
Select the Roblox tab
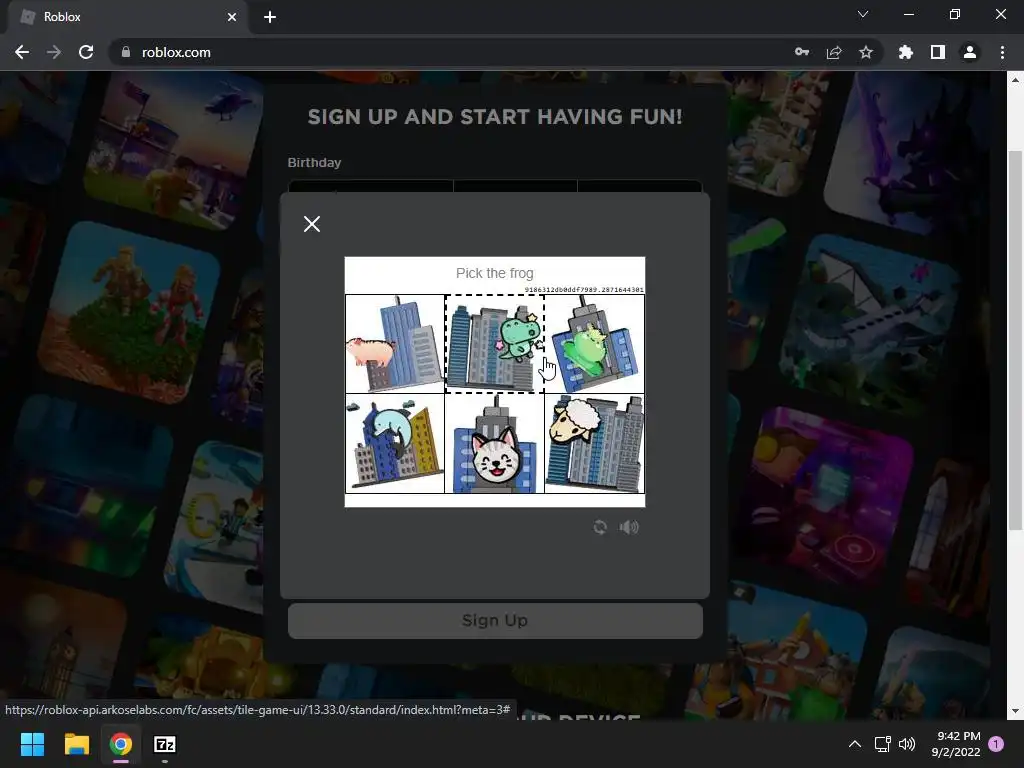[x=127, y=18]
